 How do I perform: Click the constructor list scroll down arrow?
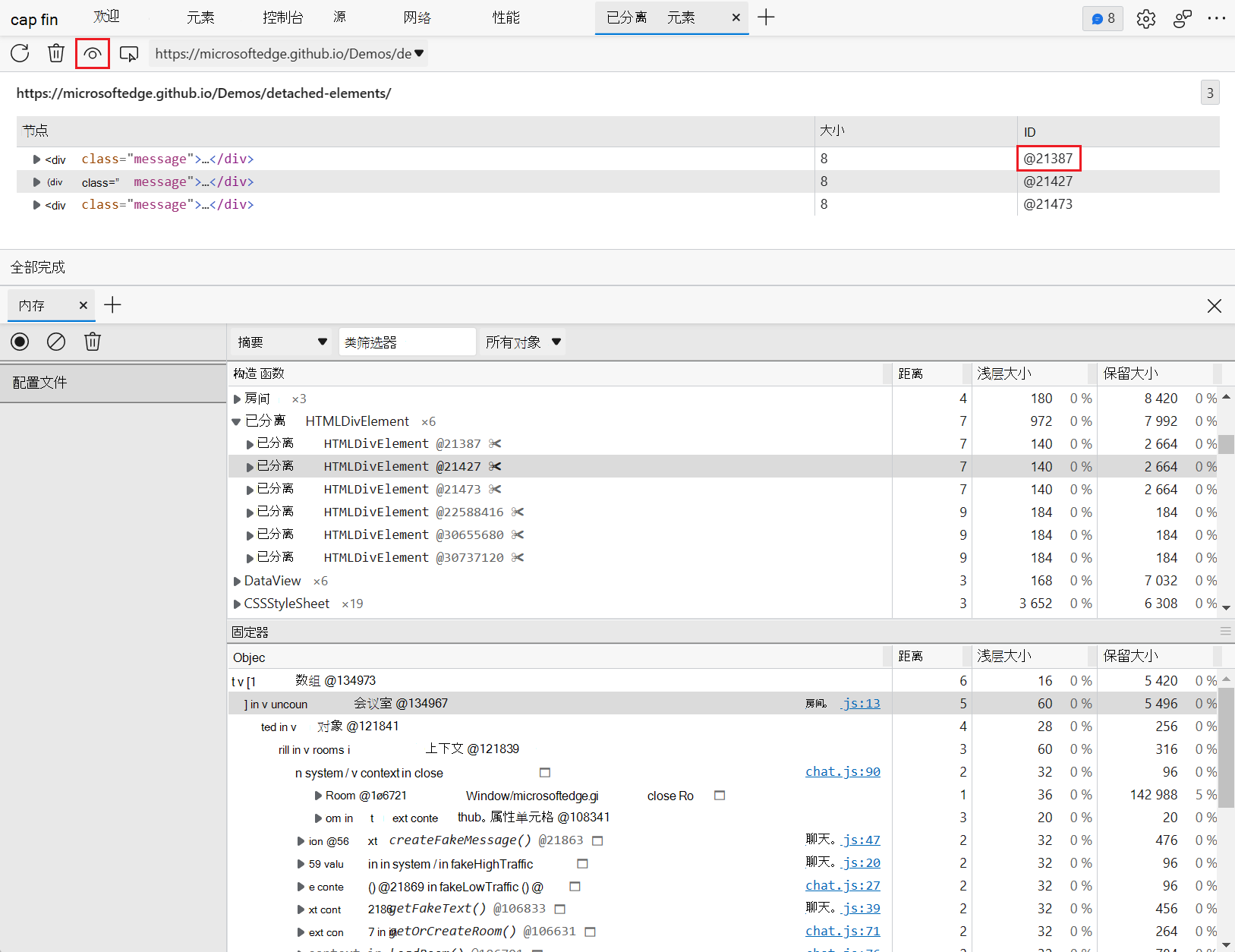coord(1226,607)
